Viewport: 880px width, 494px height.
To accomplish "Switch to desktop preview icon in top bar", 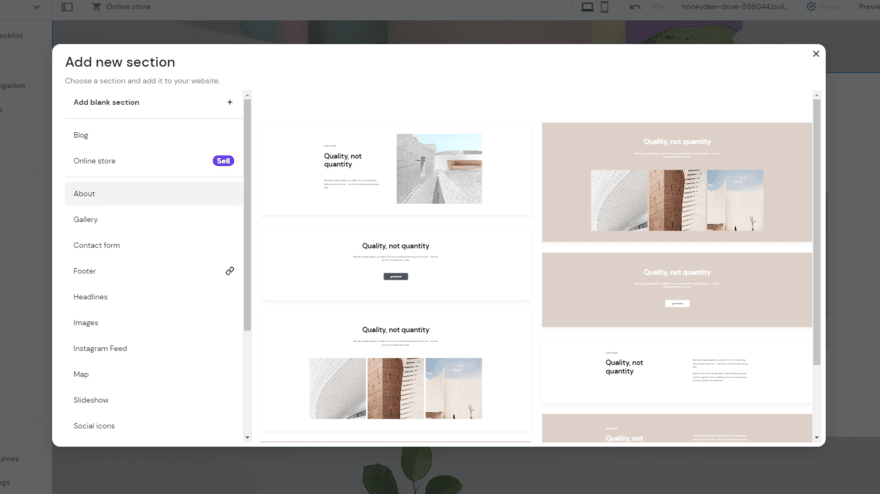I will pos(587,7).
